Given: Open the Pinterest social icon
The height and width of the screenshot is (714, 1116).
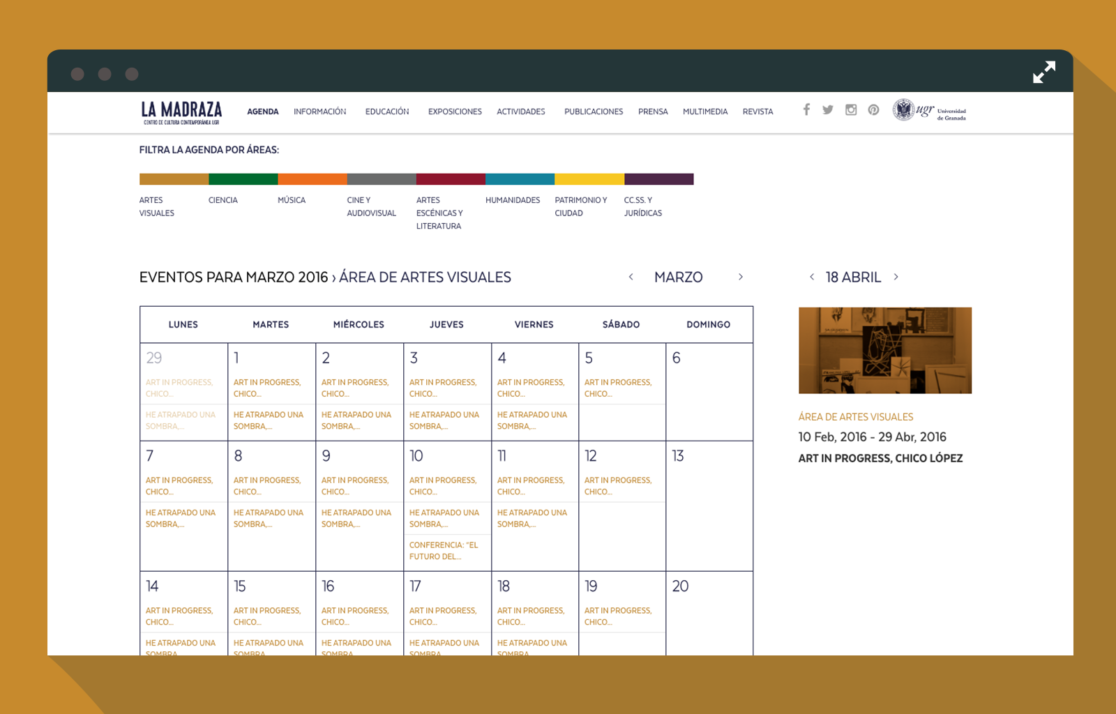Looking at the screenshot, I should (x=873, y=110).
